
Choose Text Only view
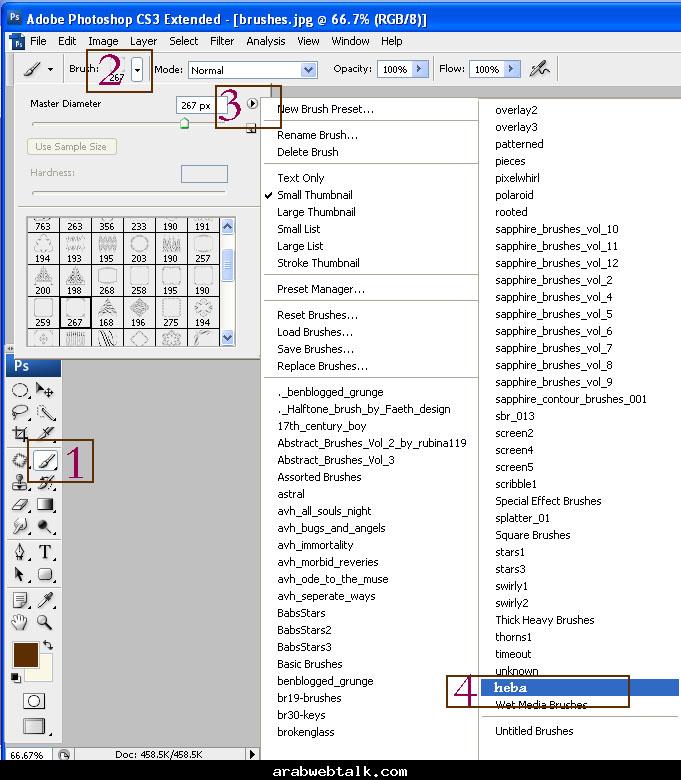[x=300, y=178]
